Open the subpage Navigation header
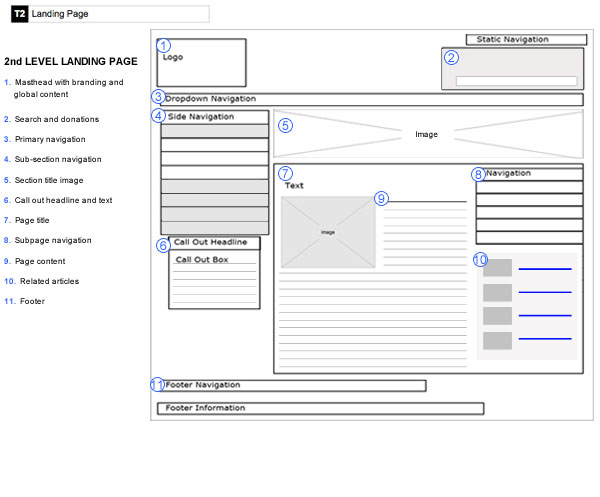 tap(529, 174)
